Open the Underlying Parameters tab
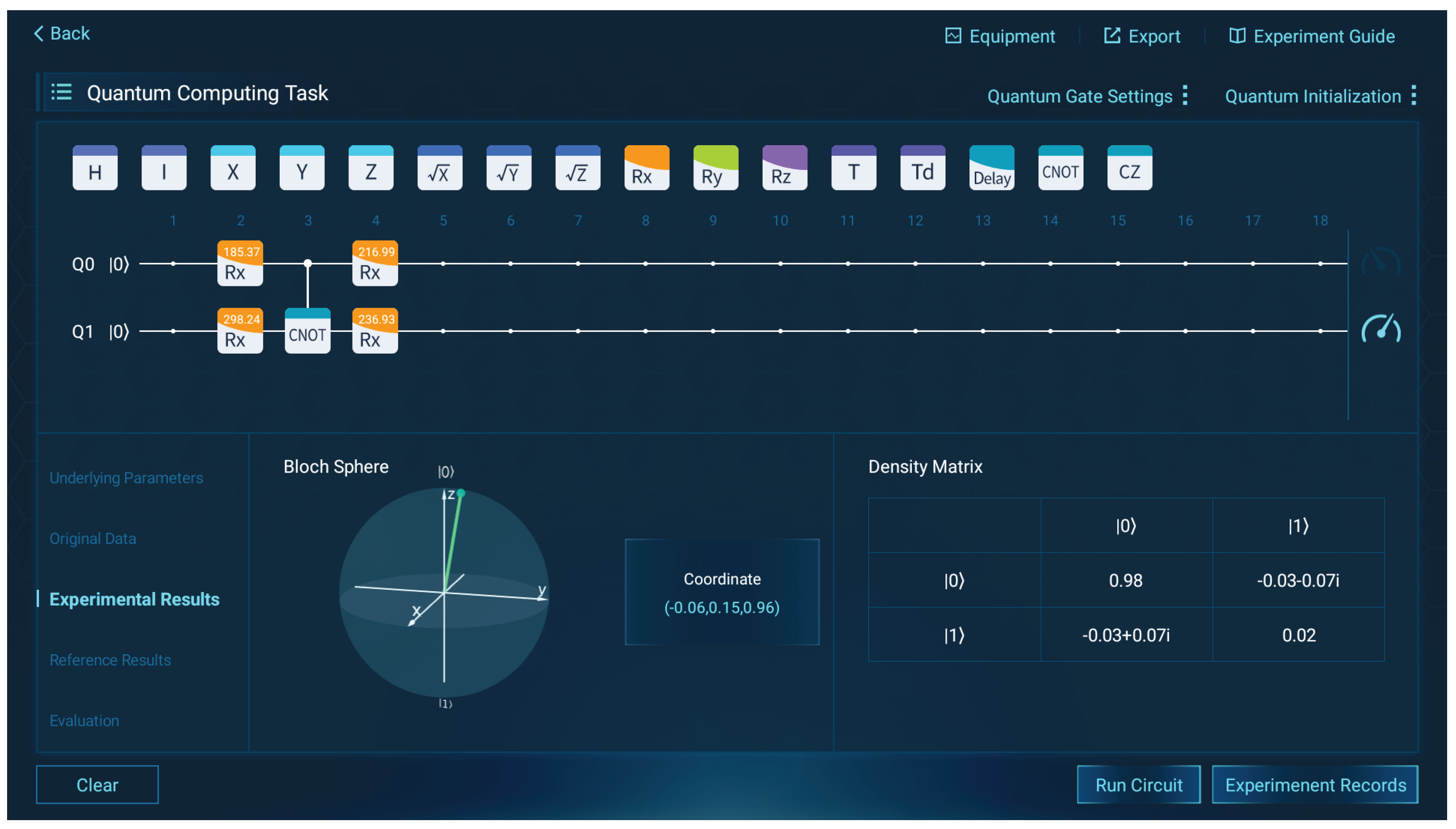 [126, 477]
